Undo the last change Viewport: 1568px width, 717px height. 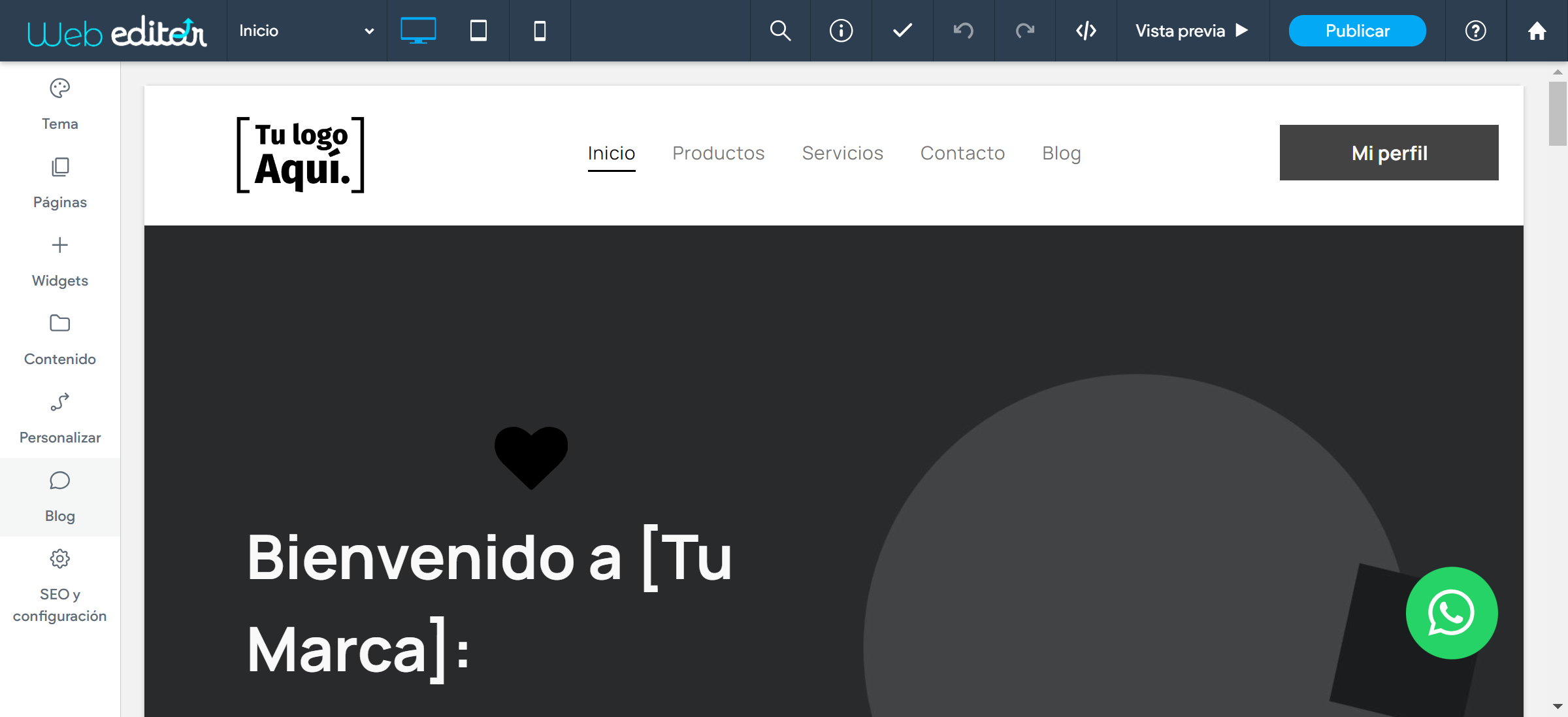964,31
